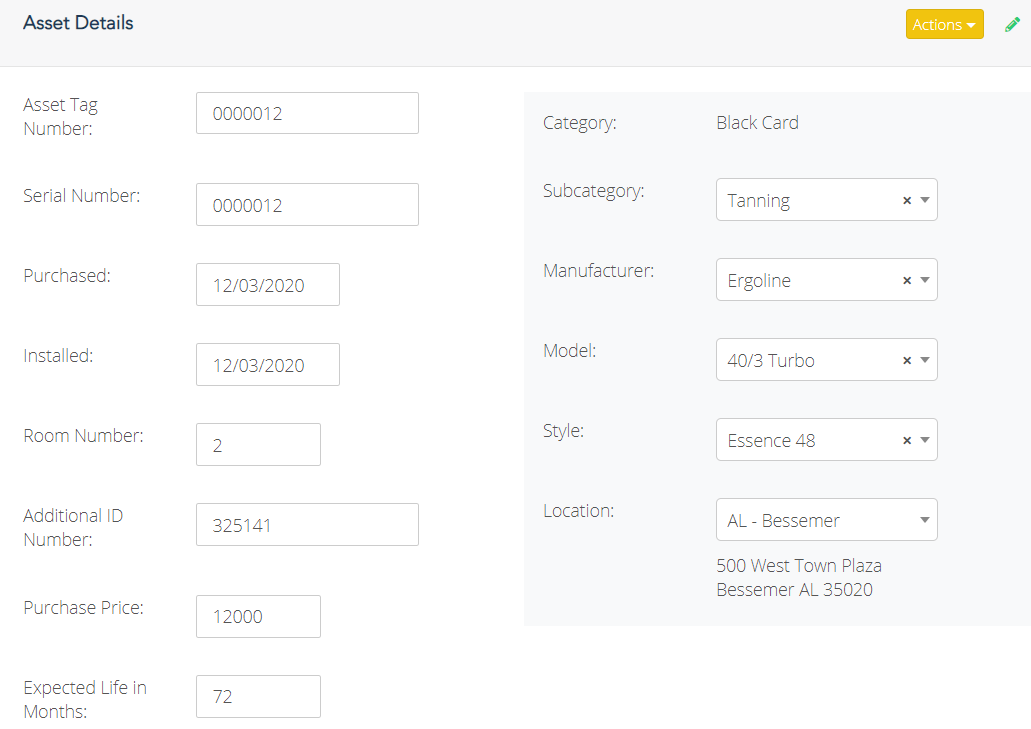This screenshot has height=729, width=1031.
Task: Select the 500 West Town Plaza address line
Action: (x=799, y=566)
